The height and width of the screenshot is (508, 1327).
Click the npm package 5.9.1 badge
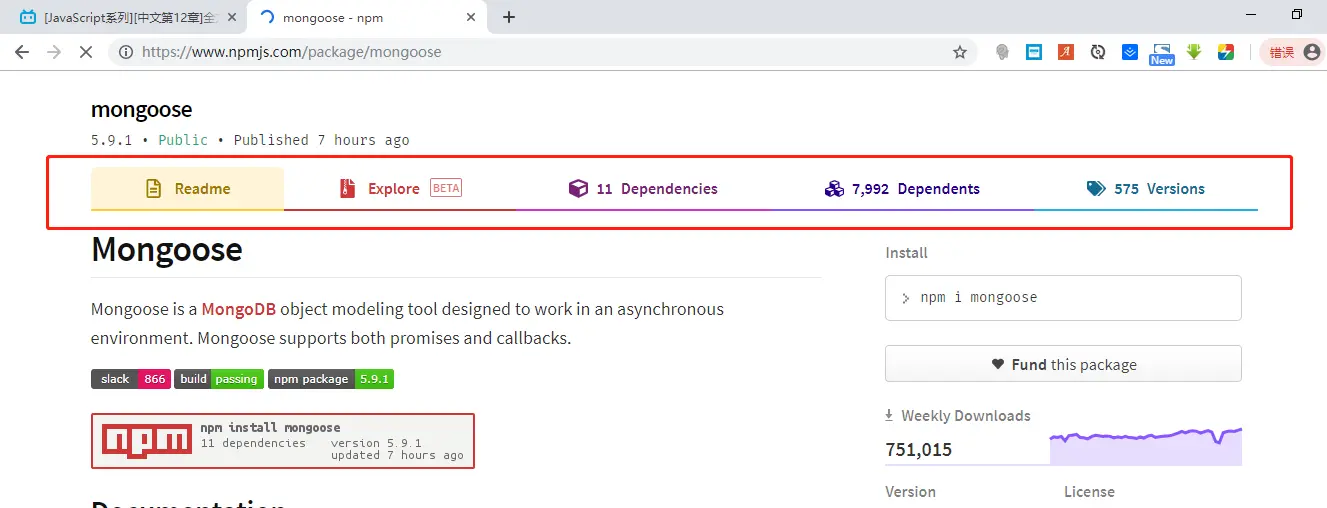click(331, 379)
